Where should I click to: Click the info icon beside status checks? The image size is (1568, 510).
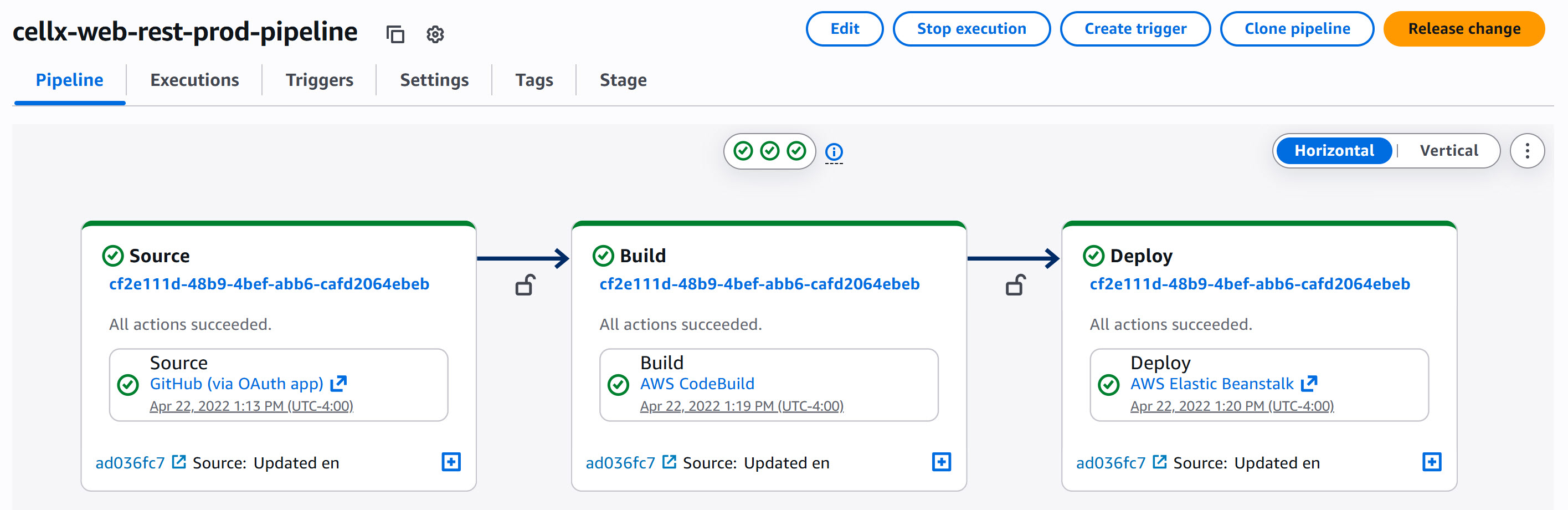click(x=834, y=152)
